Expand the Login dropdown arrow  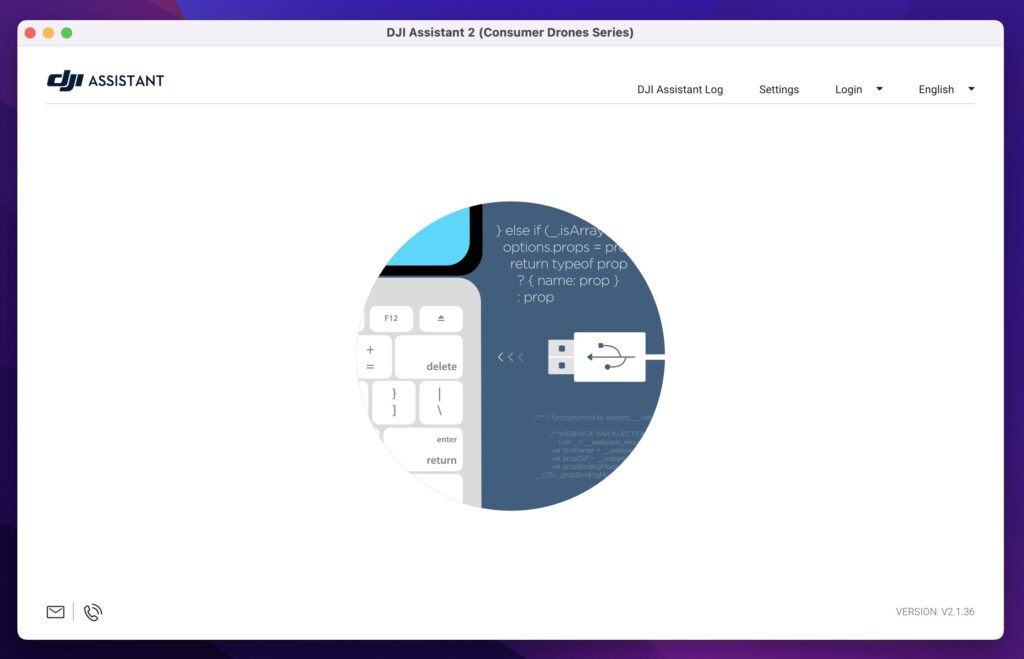click(879, 89)
